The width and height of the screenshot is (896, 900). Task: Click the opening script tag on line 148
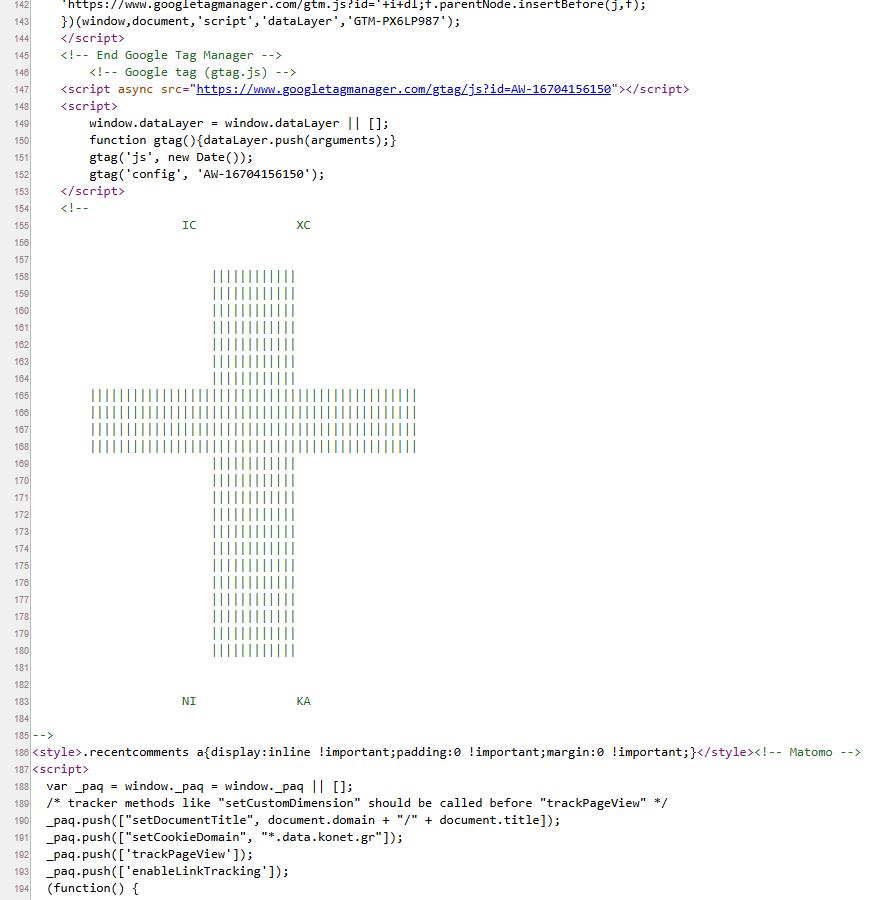[89, 106]
